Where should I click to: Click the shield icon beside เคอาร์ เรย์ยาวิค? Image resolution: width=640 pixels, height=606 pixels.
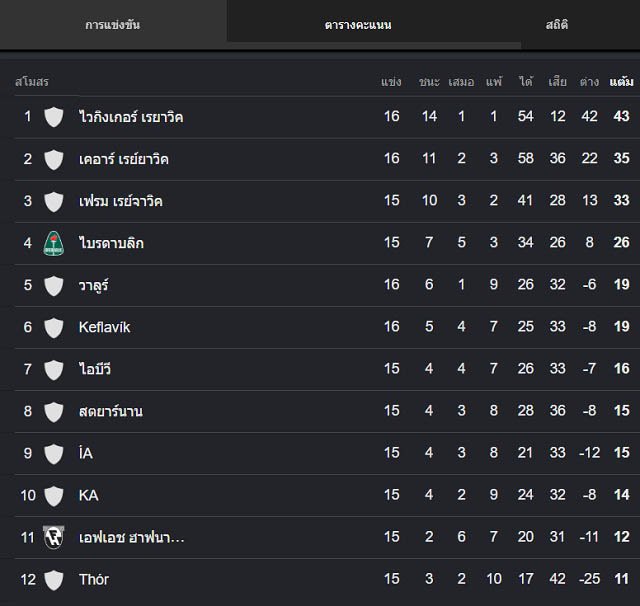[x=53, y=159]
